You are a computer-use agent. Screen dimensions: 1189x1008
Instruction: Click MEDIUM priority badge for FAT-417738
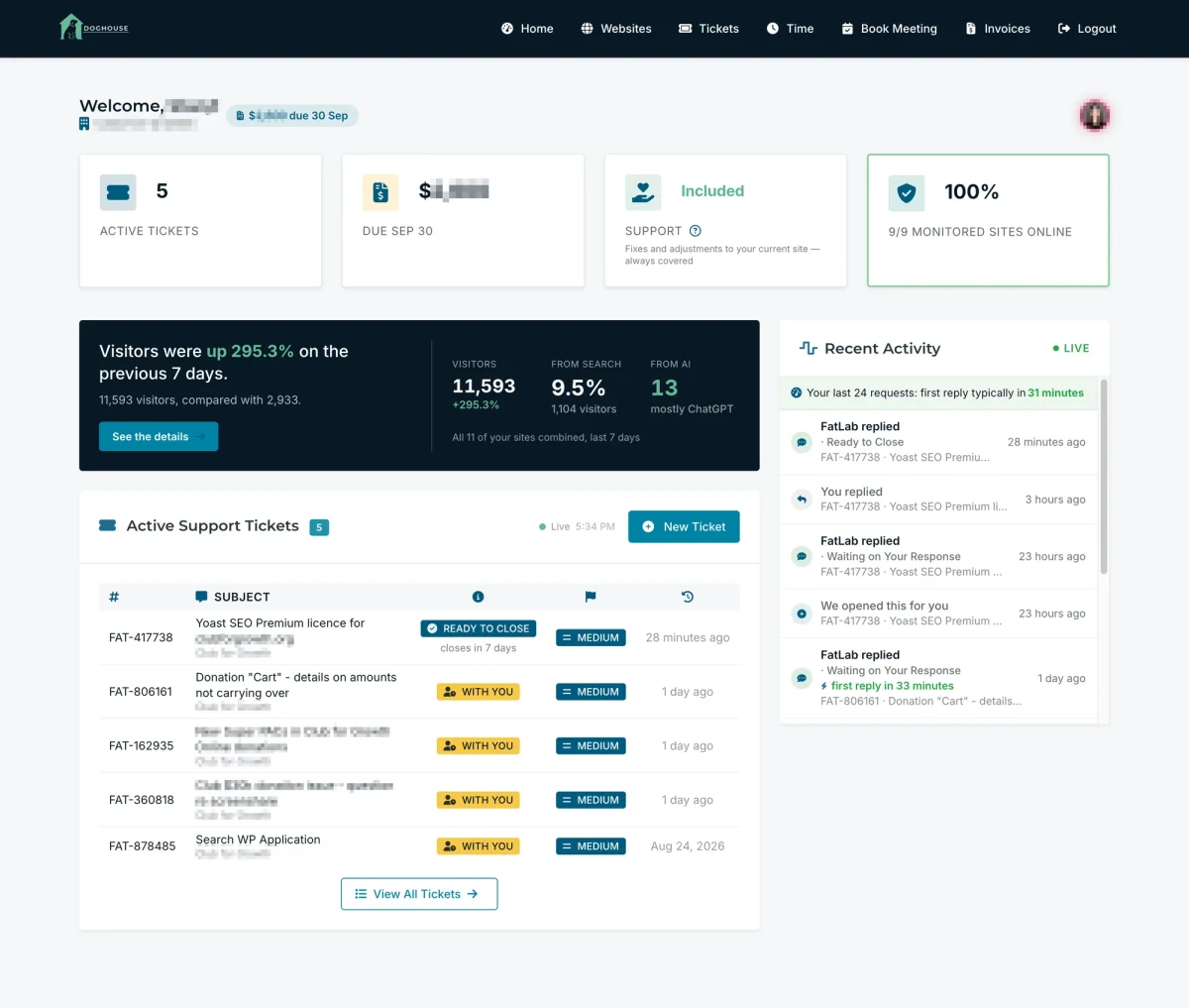tap(591, 637)
